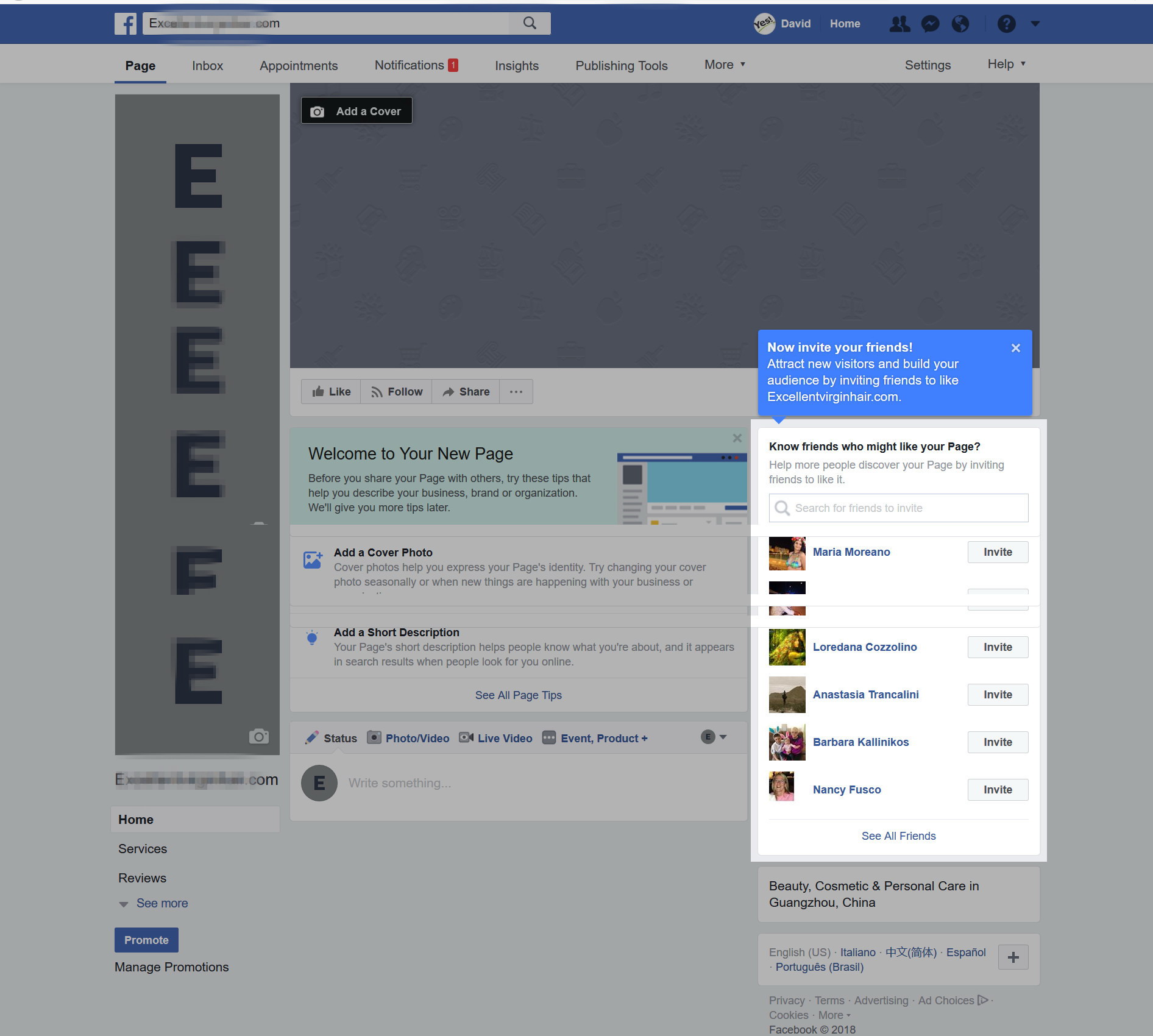Screen dimensions: 1153x1036
Task: Open the Messenger icon in top bar
Action: [x=930, y=24]
